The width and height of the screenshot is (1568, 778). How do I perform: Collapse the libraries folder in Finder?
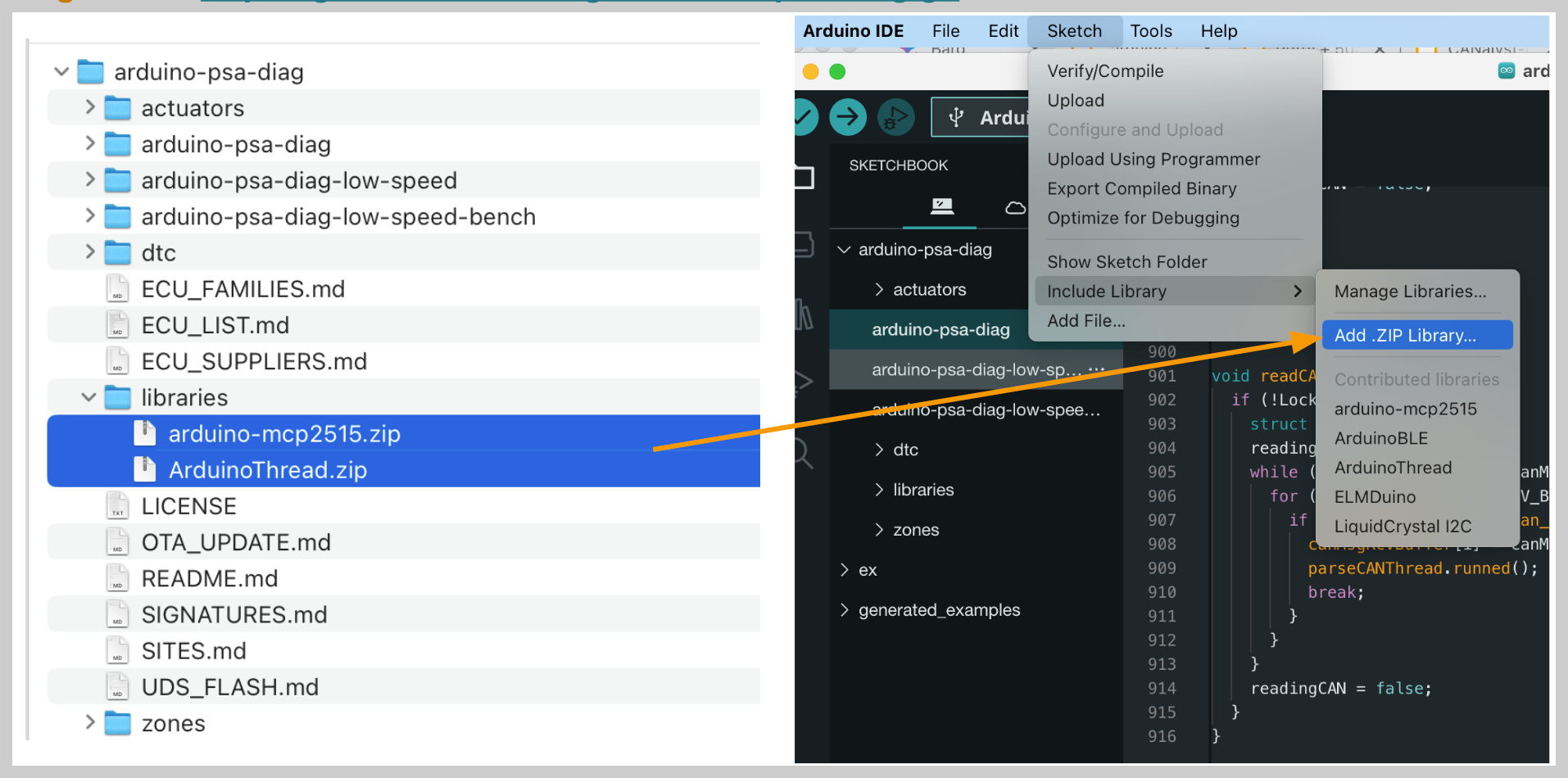click(89, 397)
